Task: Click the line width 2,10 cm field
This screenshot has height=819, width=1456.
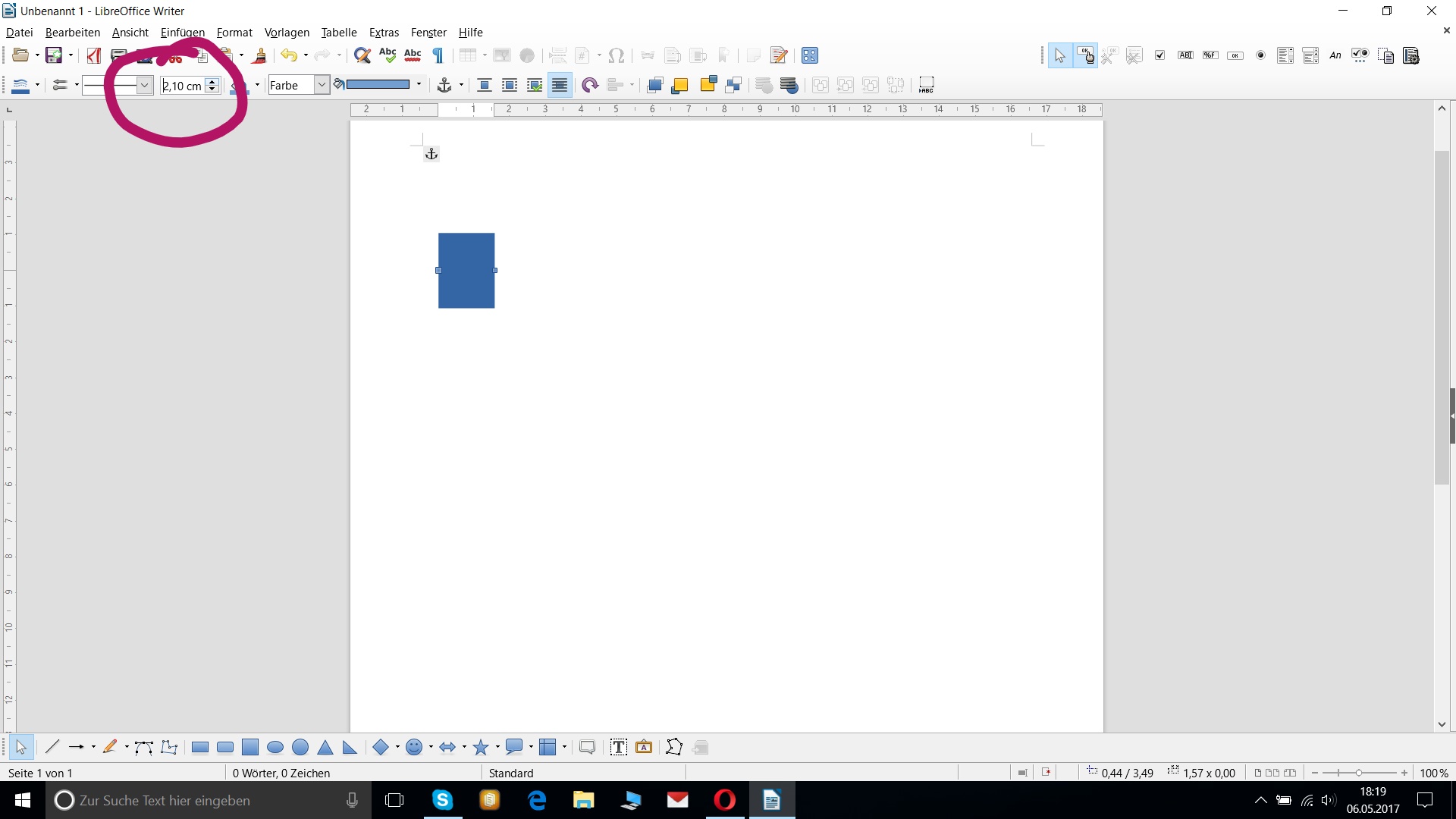Action: click(184, 86)
